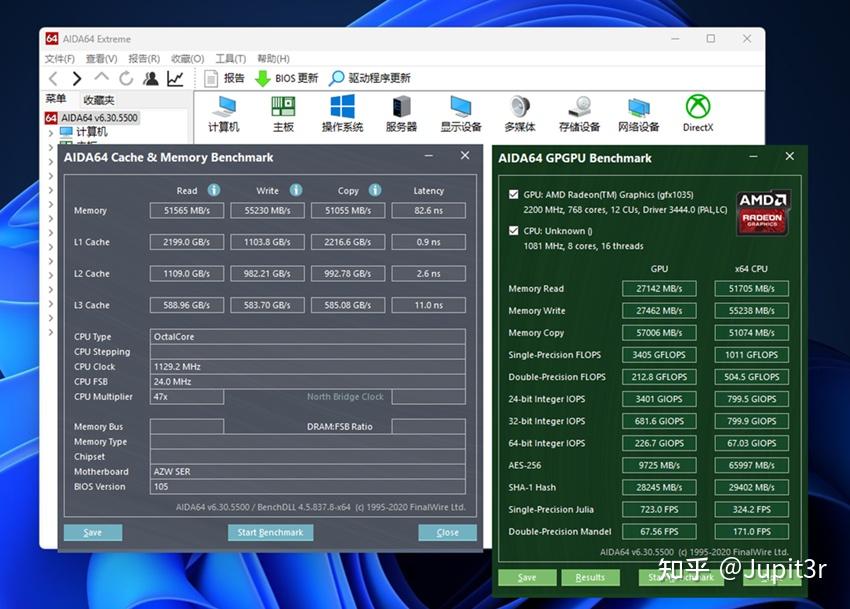Open the 主板 motherboard category icon
850x609 pixels.
tap(283, 114)
